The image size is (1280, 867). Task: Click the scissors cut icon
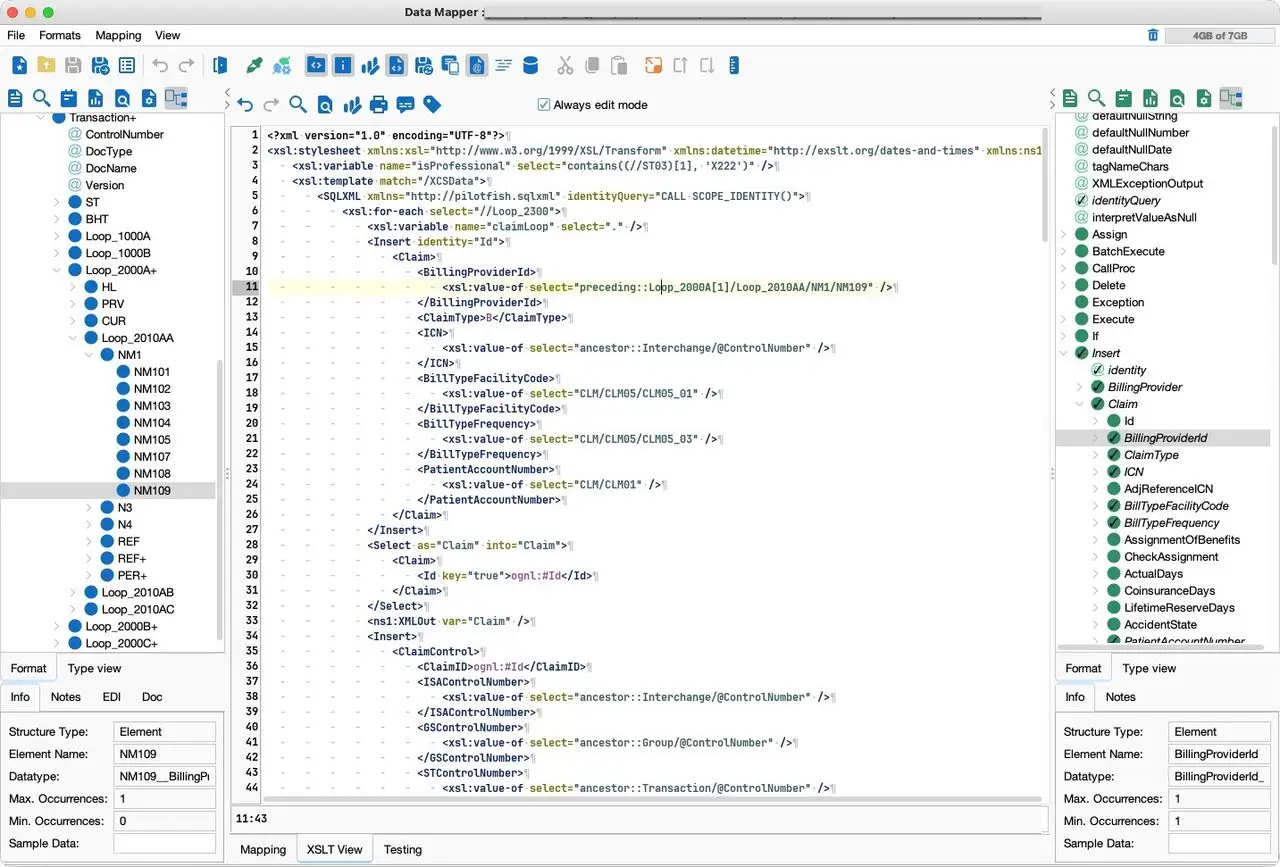click(565, 66)
